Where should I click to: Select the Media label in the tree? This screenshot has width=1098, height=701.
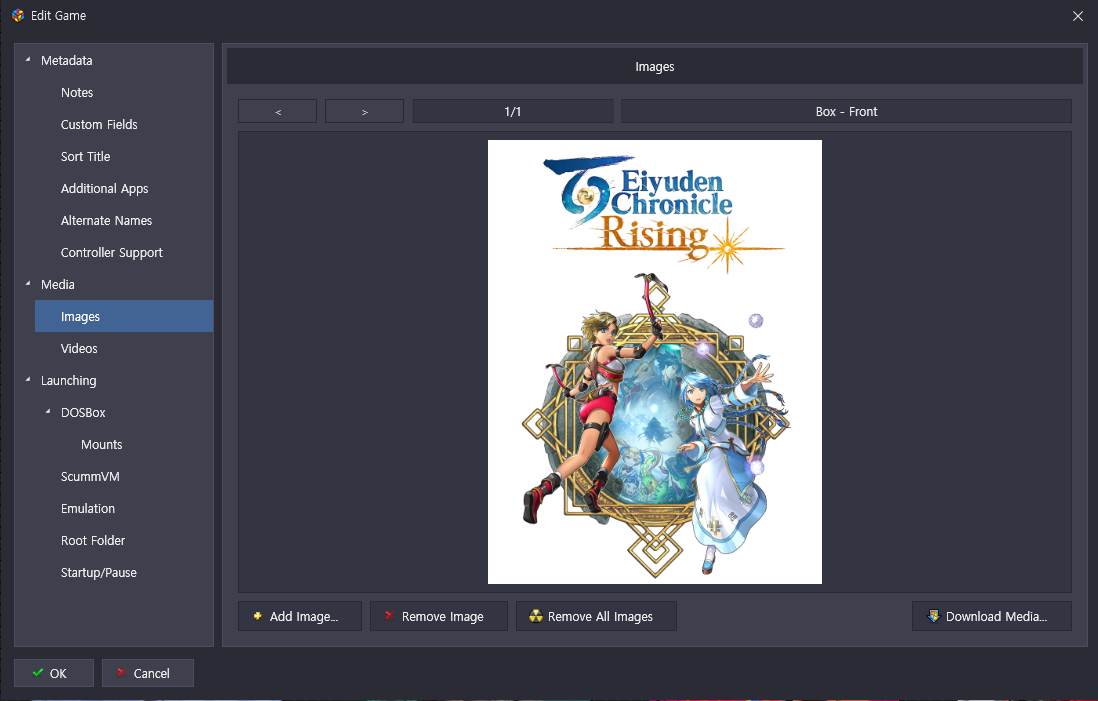tap(57, 284)
